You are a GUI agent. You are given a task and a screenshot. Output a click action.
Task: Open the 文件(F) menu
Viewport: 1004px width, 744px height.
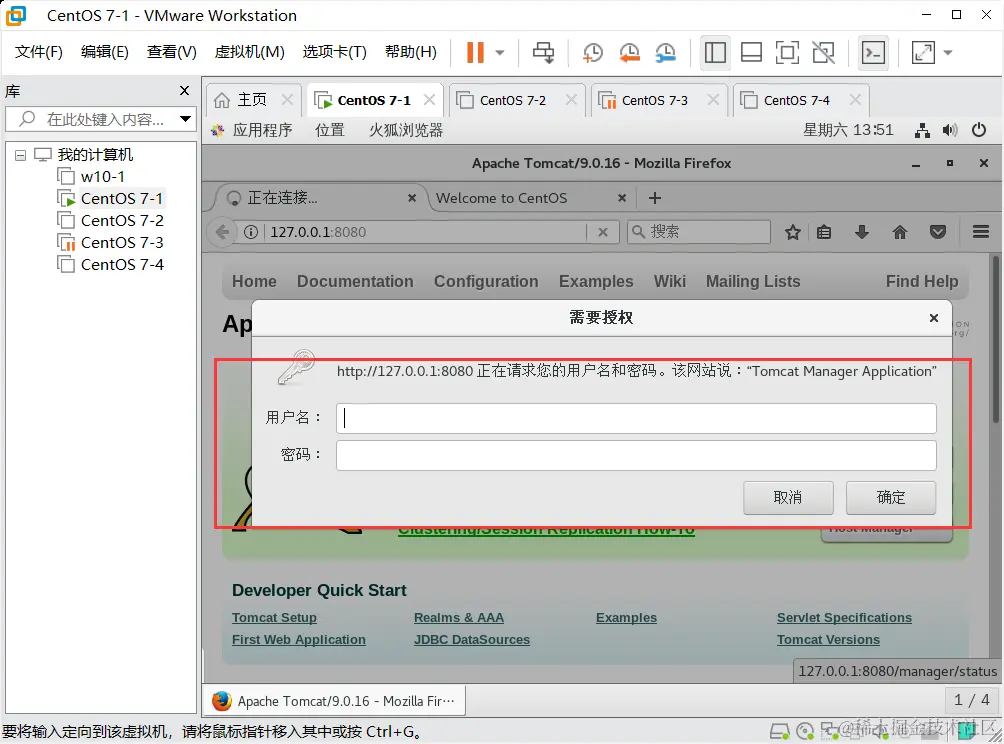point(38,52)
